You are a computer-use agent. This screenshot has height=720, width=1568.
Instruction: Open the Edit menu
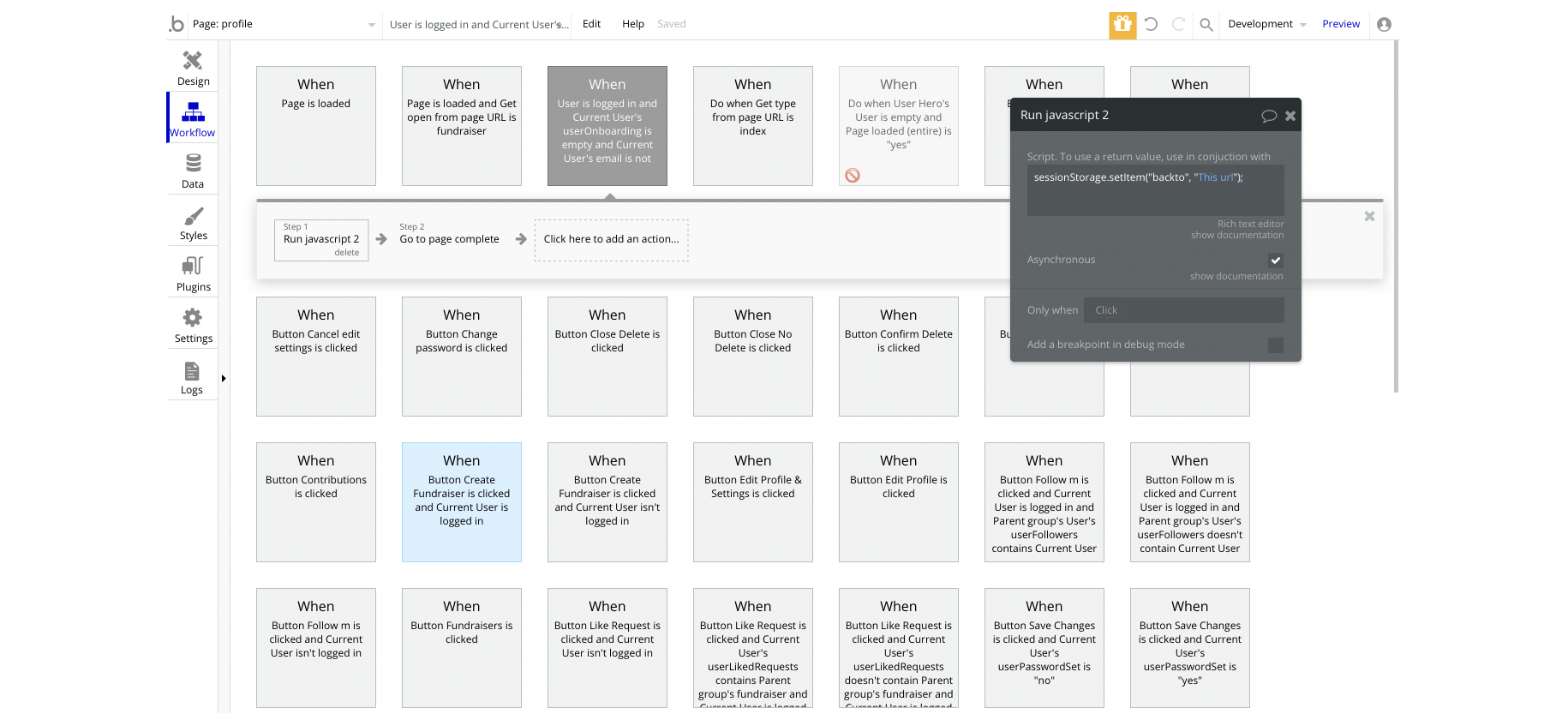[x=591, y=24]
